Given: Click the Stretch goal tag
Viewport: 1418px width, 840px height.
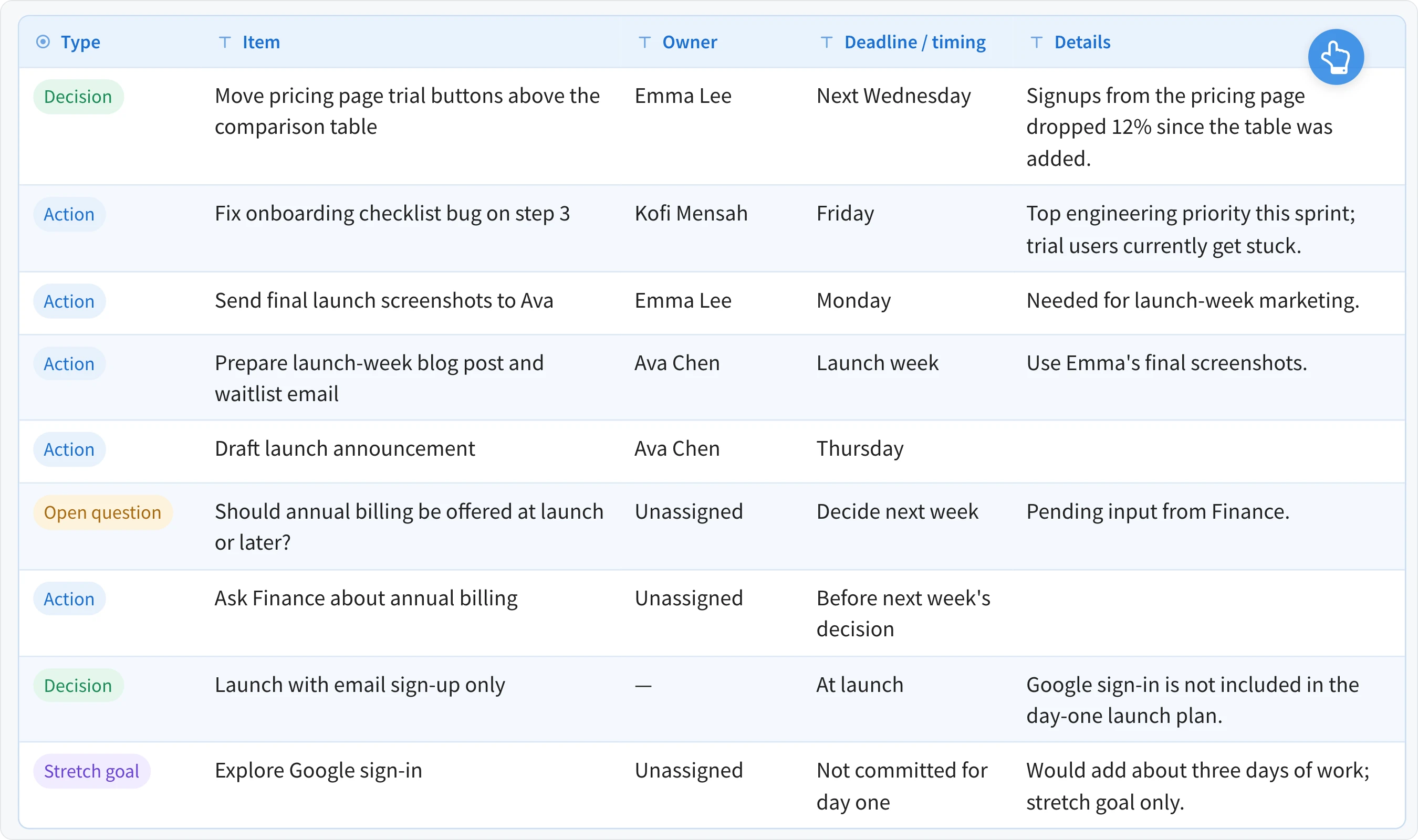Looking at the screenshot, I should coord(92,771).
